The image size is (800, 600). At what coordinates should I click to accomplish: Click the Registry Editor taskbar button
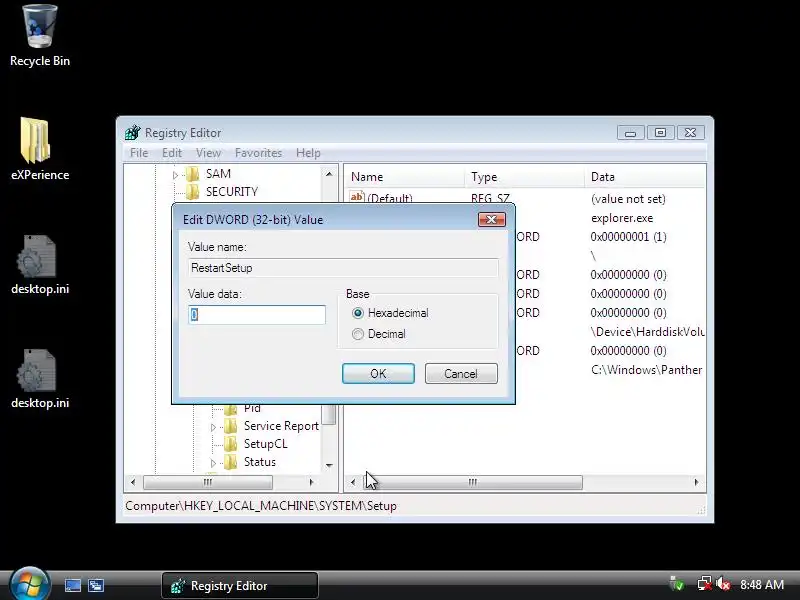tap(240, 585)
